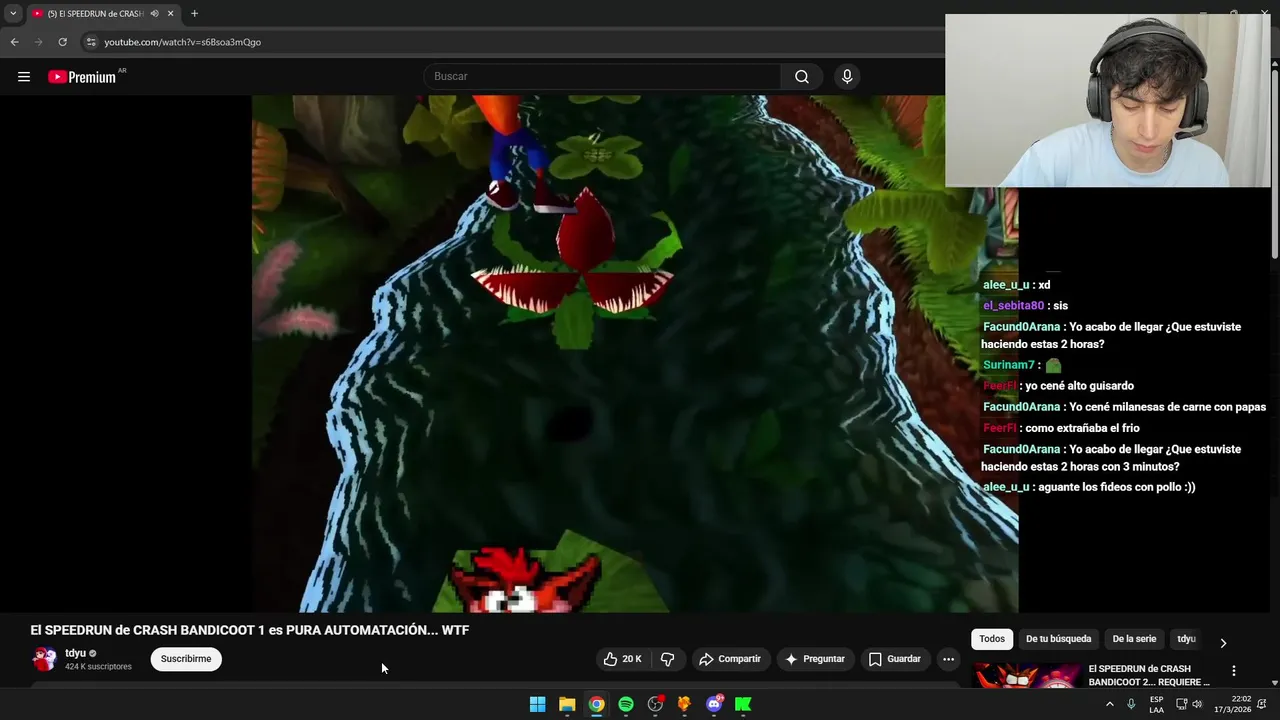Click chat username Surinam7
Image resolution: width=1280 pixels, height=720 pixels.
pyautogui.click(x=1008, y=365)
